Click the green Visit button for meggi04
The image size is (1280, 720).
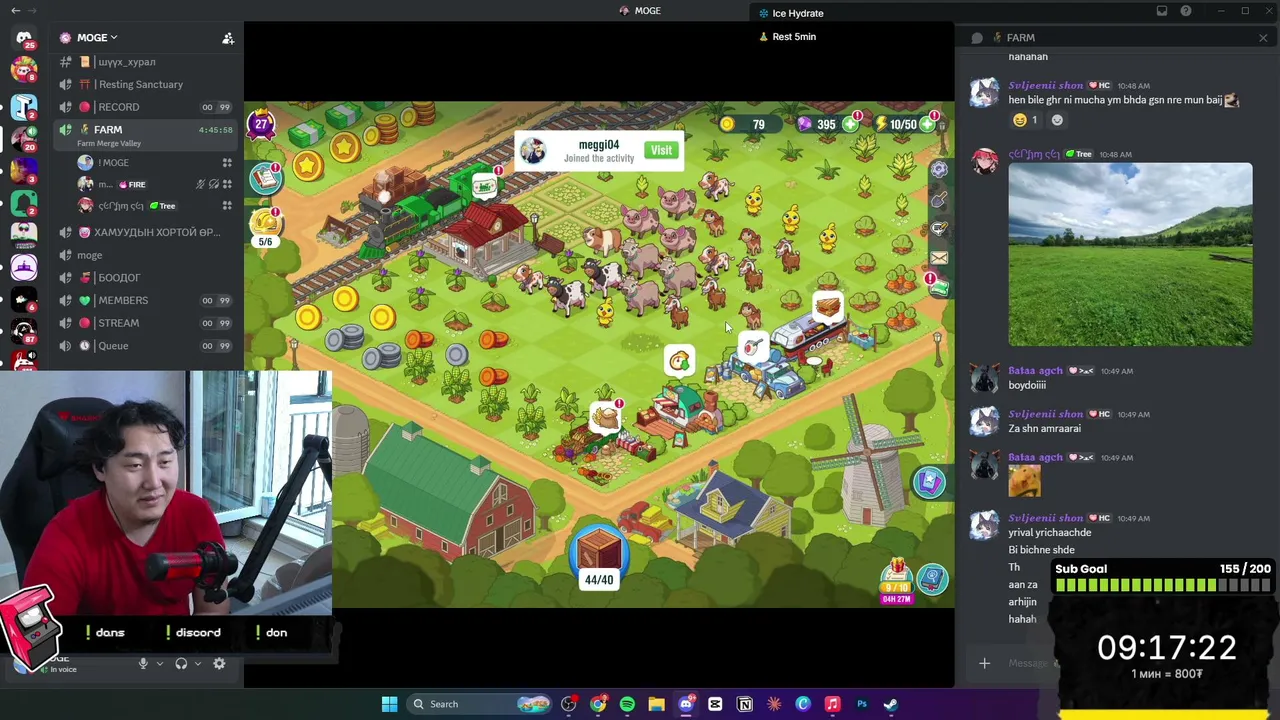(x=661, y=150)
